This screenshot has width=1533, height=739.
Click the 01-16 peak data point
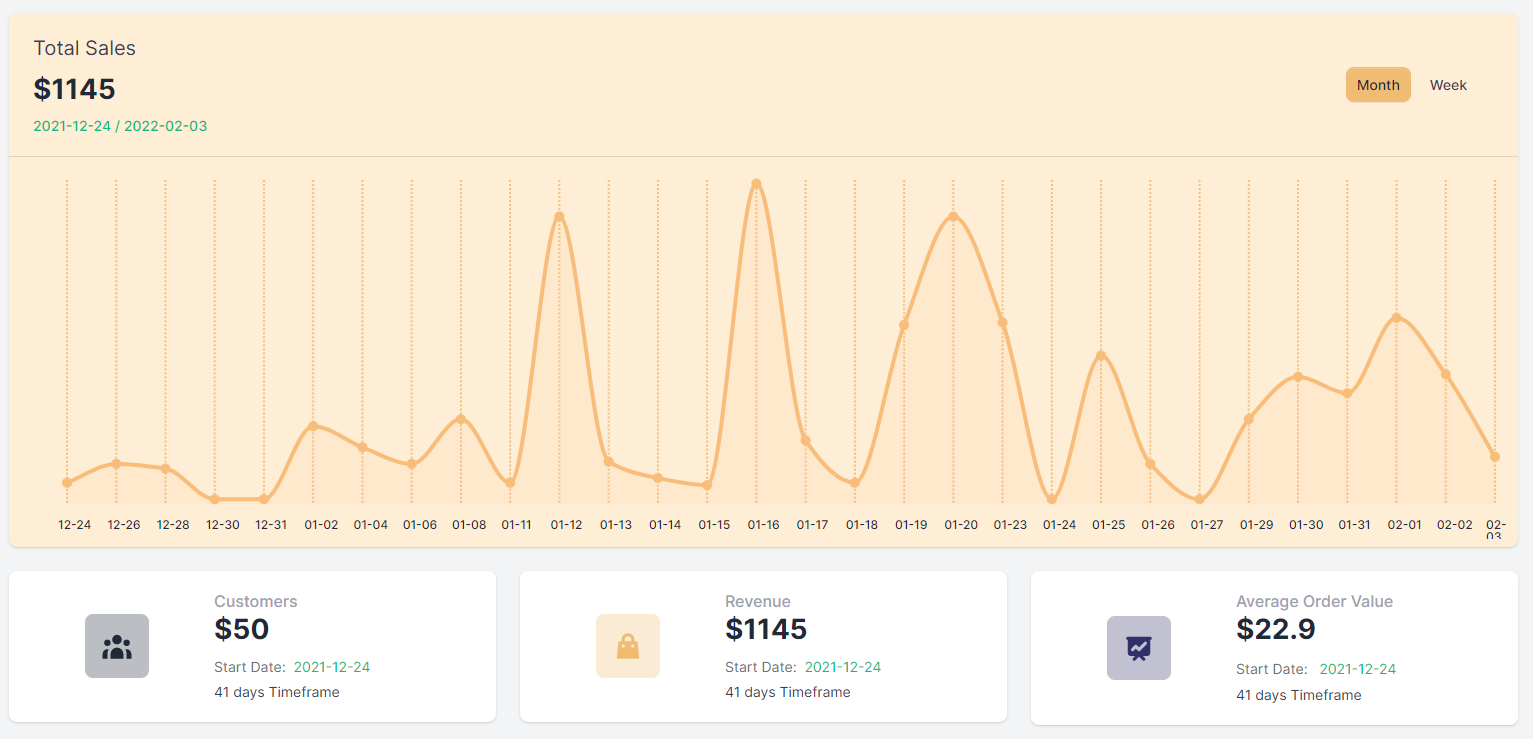(x=756, y=184)
